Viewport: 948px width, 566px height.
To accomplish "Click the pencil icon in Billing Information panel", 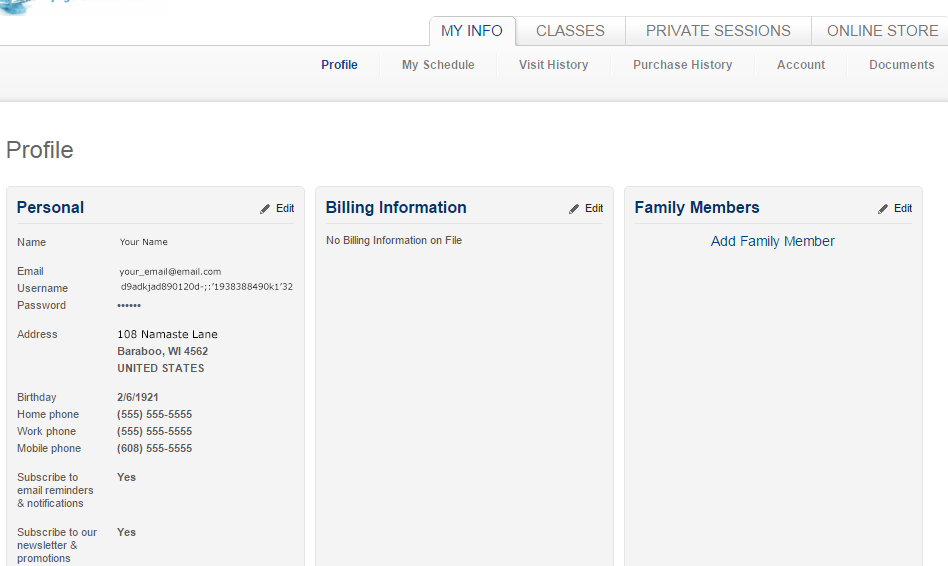I will (x=574, y=209).
